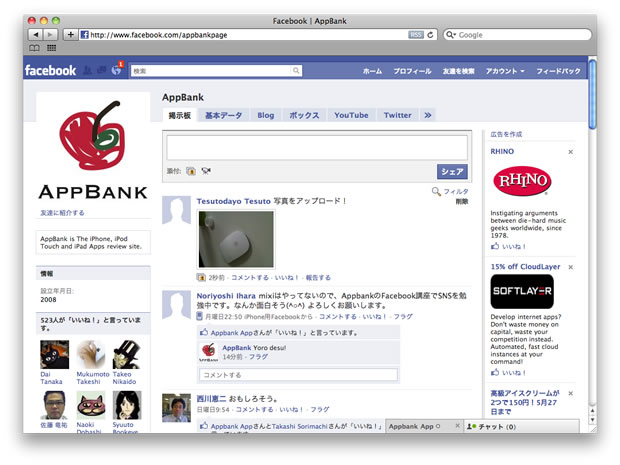This screenshot has width=620, height=465.
Task: Open the アカウント dropdown menu
Action: pyautogui.click(x=505, y=71)
